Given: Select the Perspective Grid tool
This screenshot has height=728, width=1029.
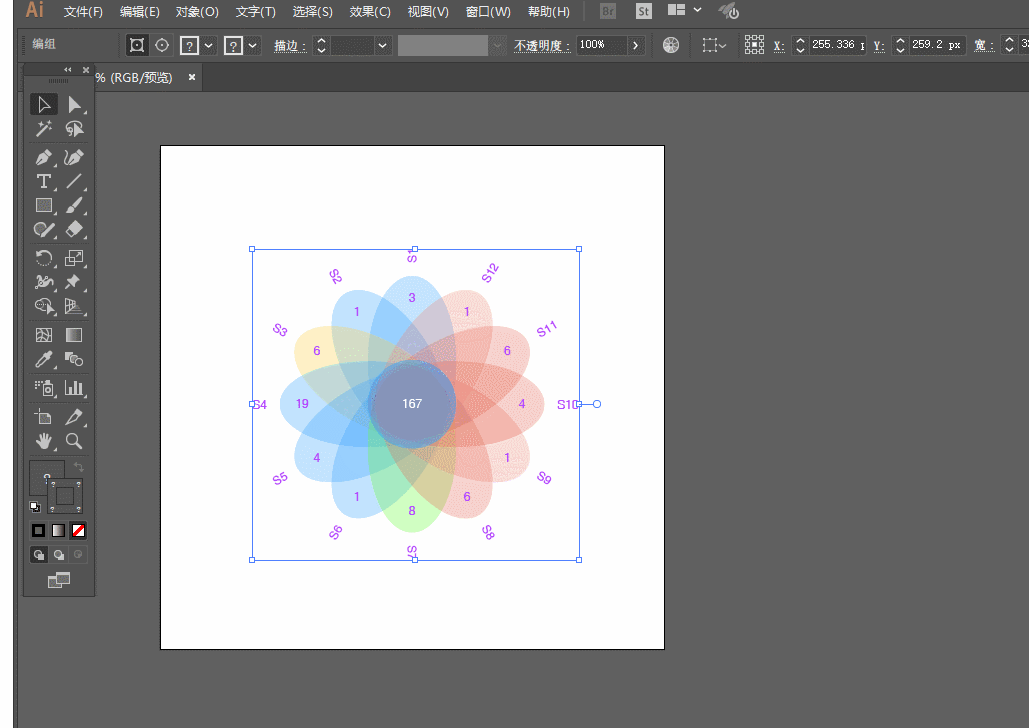Looking at the screenshot, I should [x=74, y=307].
